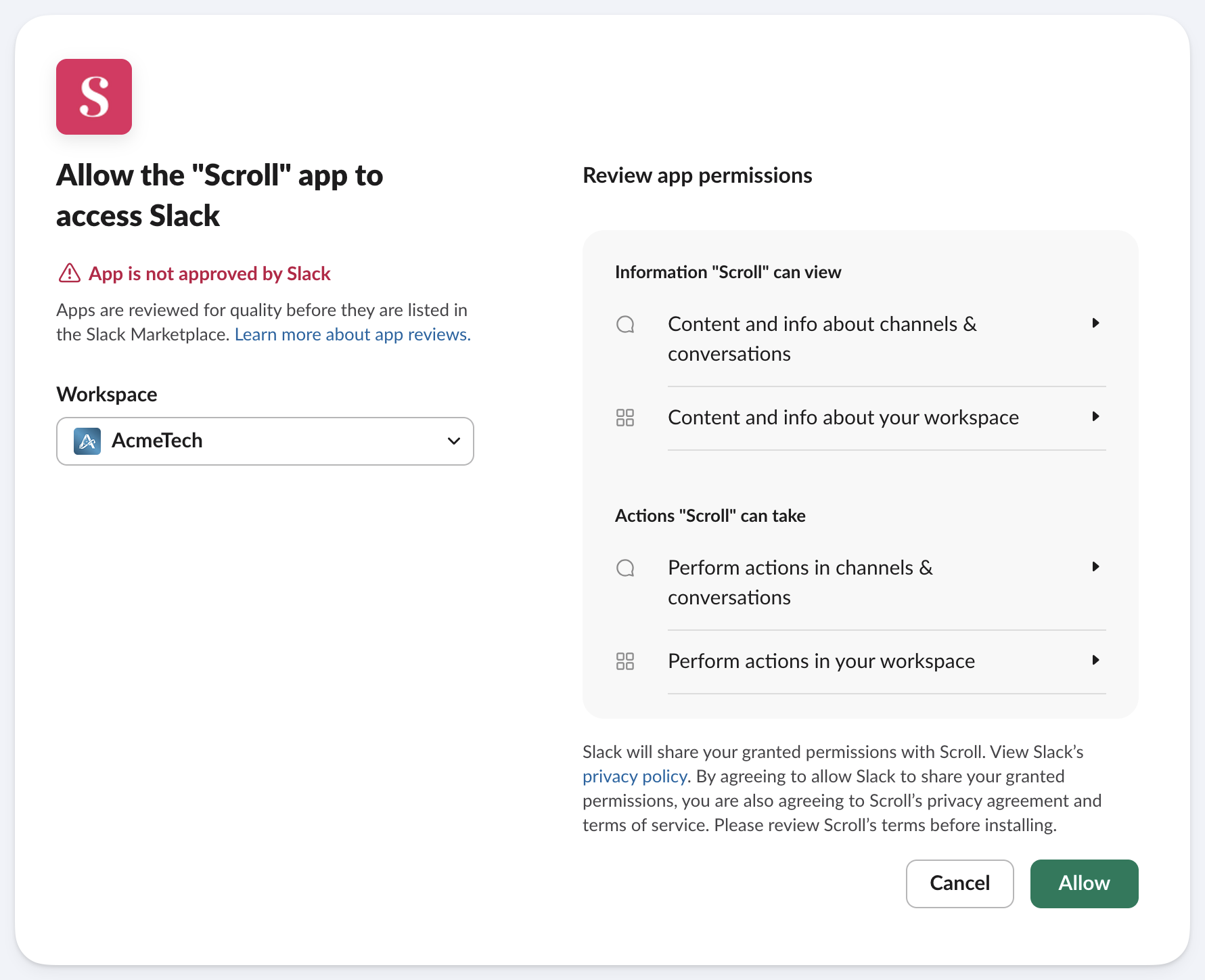
Task: Expand arrow for content about your workspace
Action: (1095, 417)
